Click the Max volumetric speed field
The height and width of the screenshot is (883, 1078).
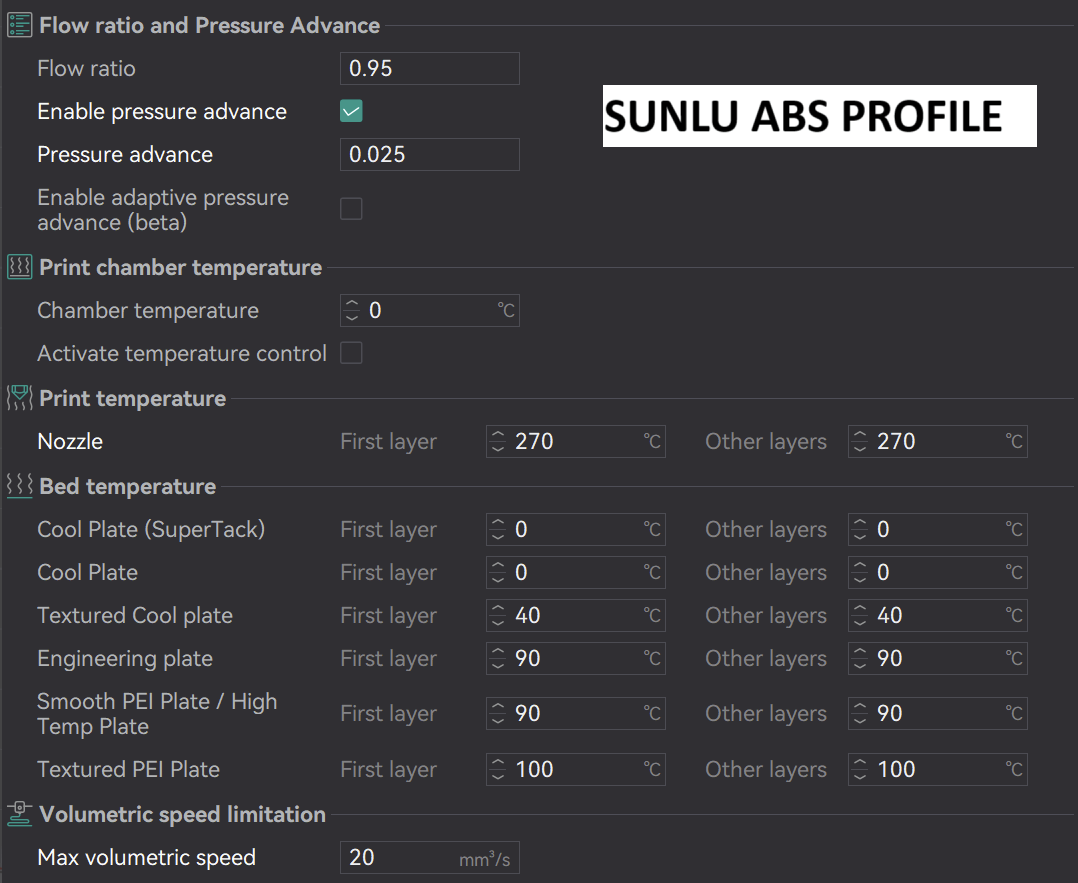click(430, 858)
